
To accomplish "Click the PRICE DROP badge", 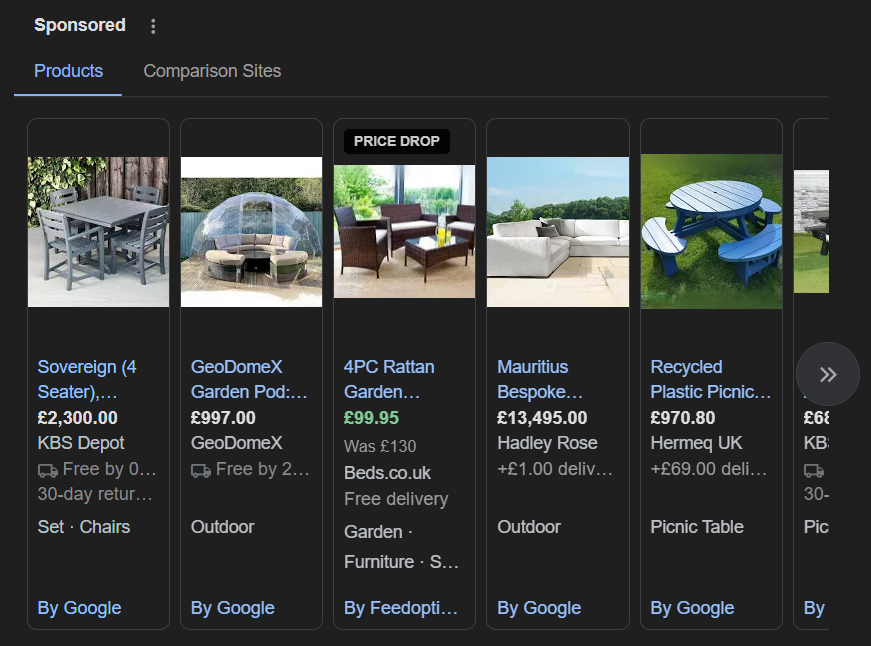I will (397, 141).
